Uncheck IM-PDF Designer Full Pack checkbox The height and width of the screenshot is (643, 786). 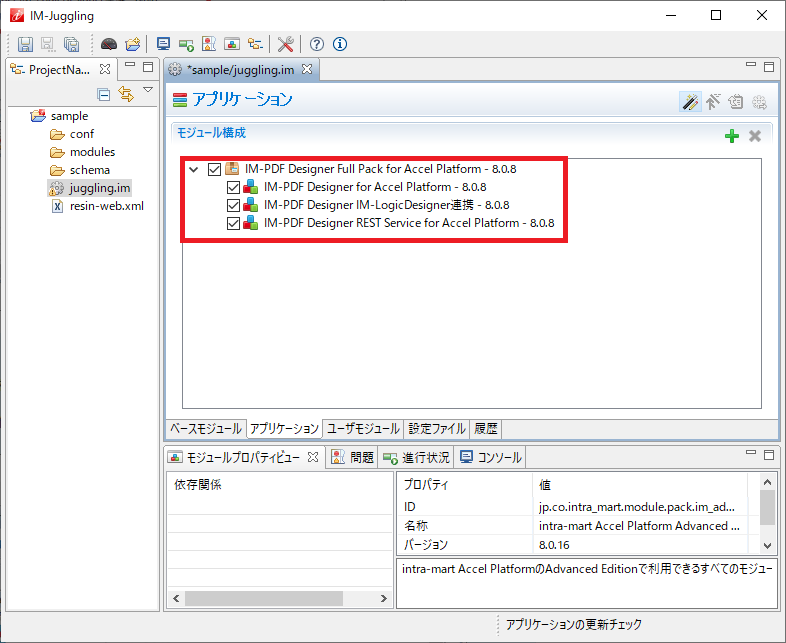click(x=215, y=169)
